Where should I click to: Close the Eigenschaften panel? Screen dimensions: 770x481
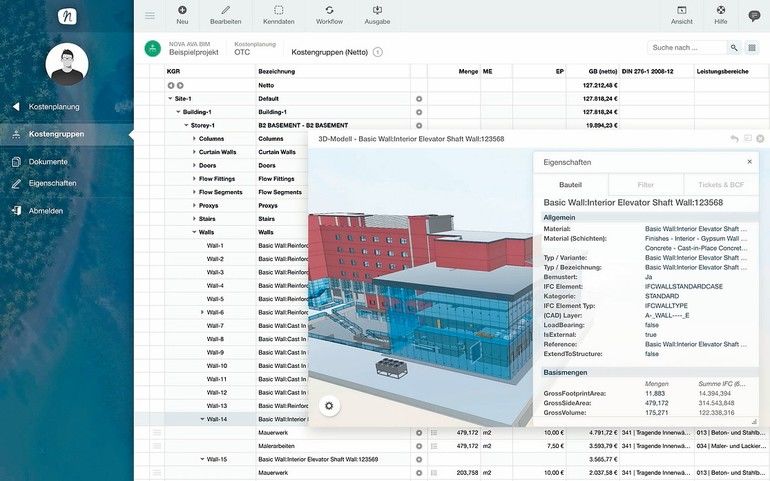point(749,161)
